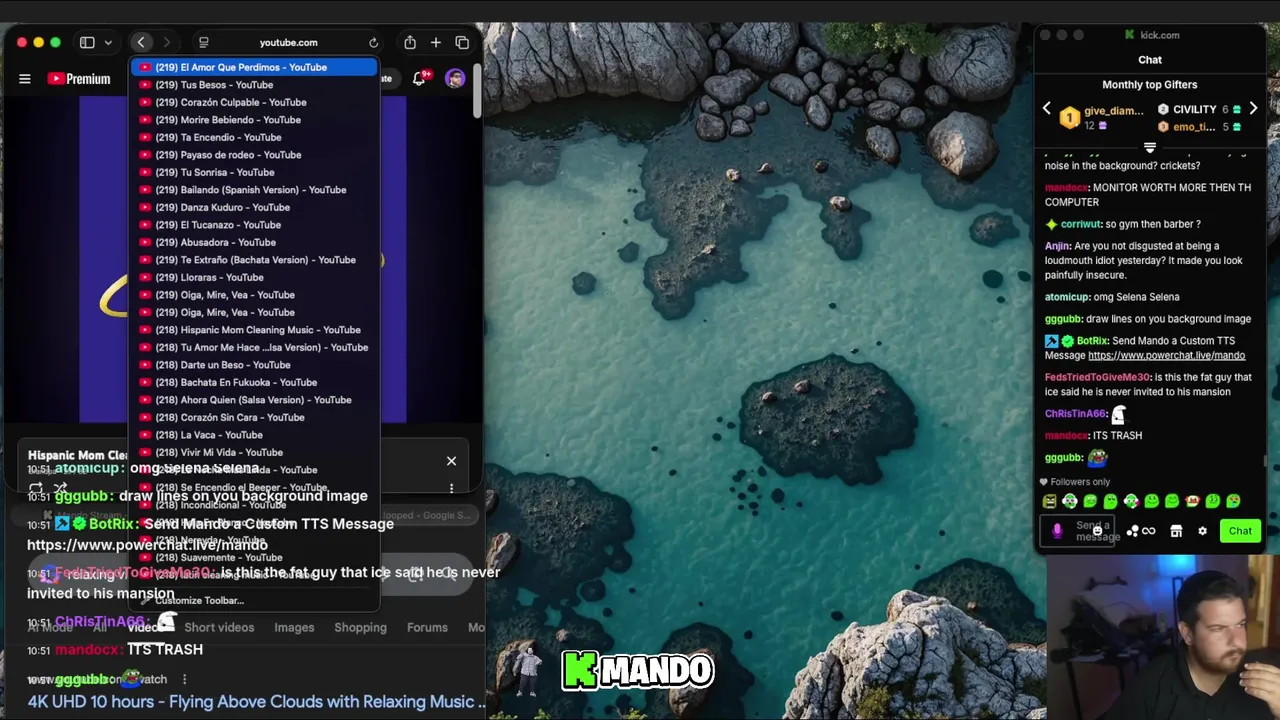Click username mandocx on ITS TRASH message
The width and height of the screenshot is (1280, 720).
click(1066, 435)
